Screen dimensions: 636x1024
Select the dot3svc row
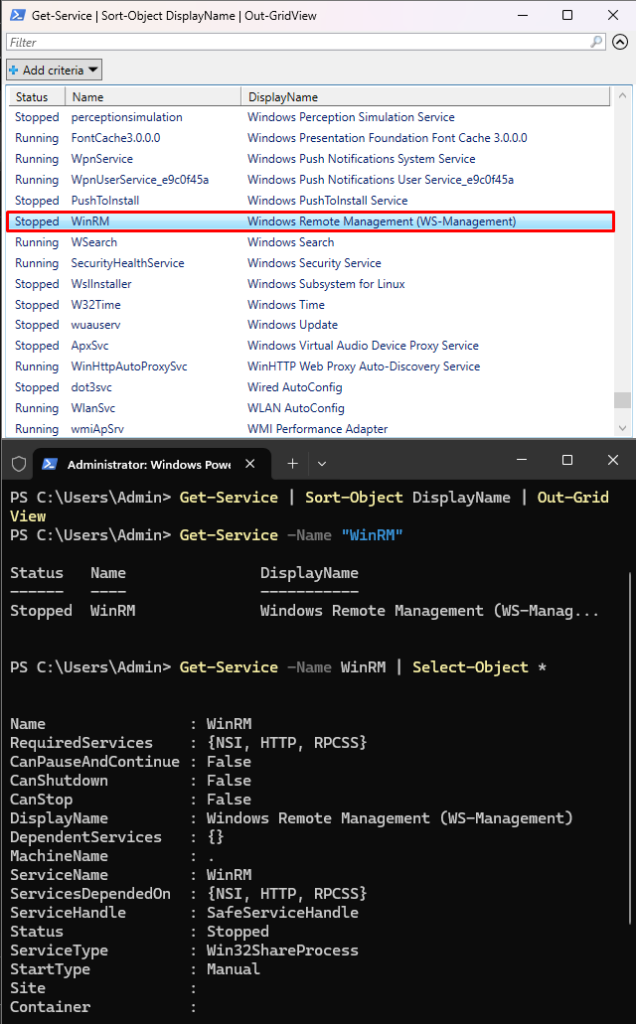click(310, 387)
